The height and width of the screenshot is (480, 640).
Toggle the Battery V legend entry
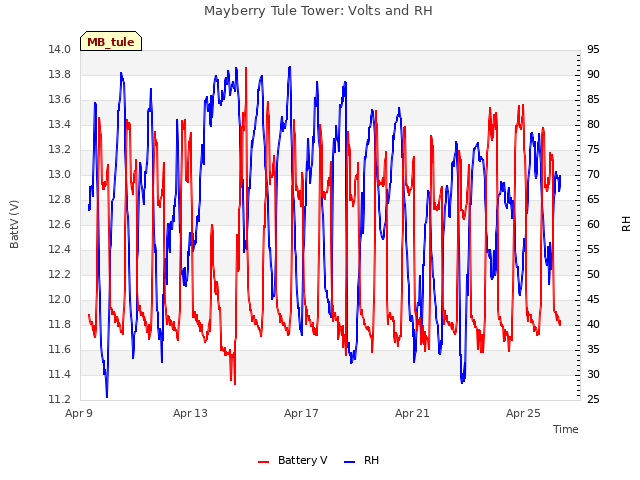pyautogui.click(x=293, y=460)
